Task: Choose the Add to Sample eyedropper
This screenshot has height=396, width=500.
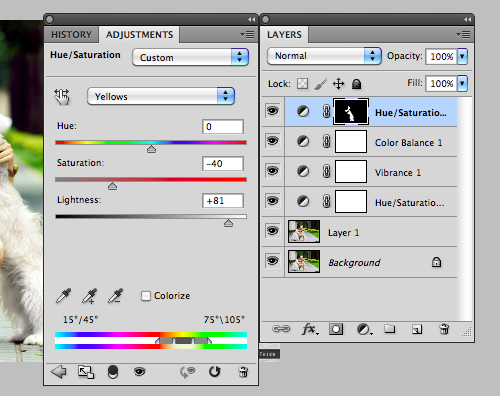Action: point(89,296)
